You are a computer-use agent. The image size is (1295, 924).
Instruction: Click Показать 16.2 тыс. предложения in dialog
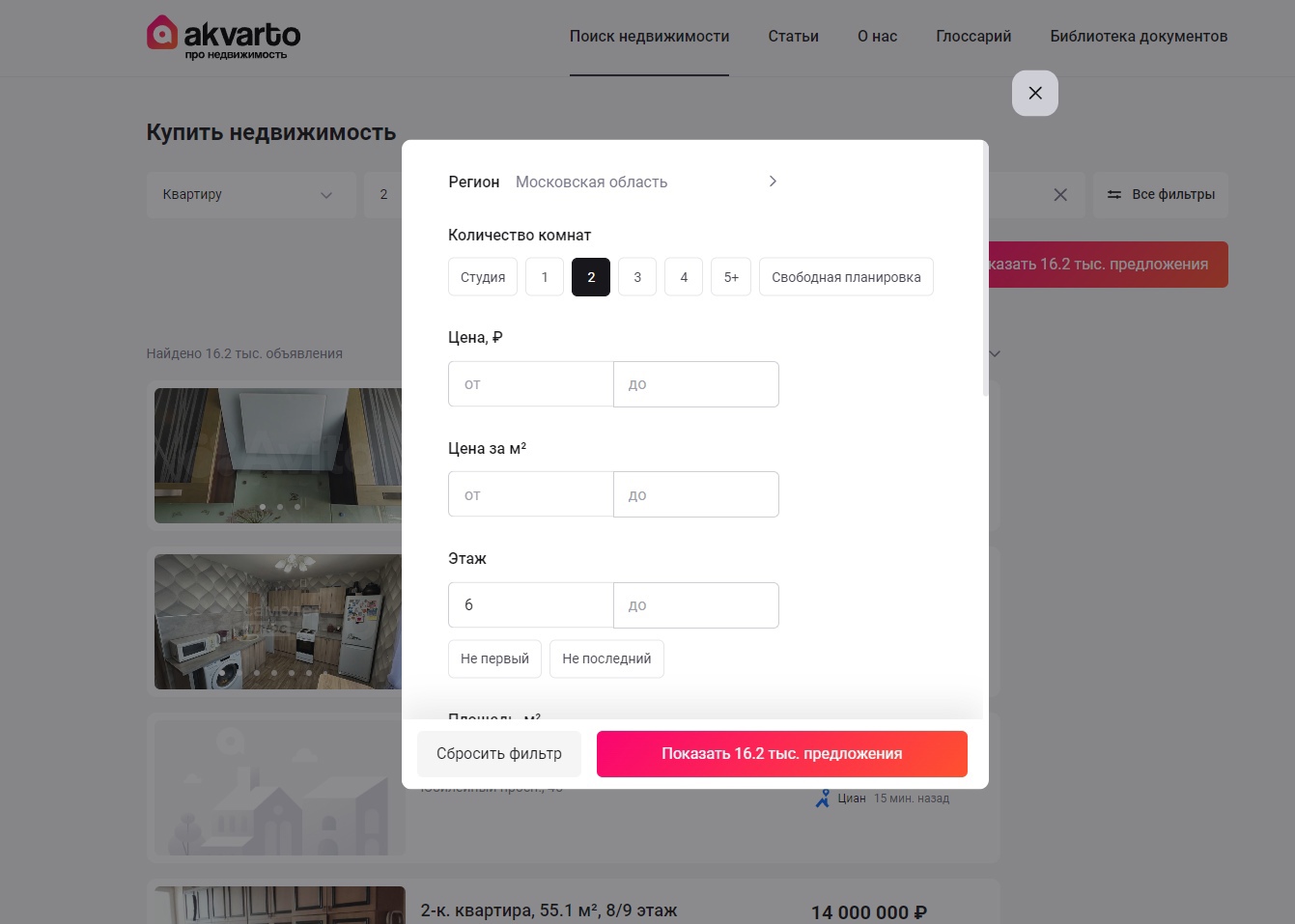point(782,754)
